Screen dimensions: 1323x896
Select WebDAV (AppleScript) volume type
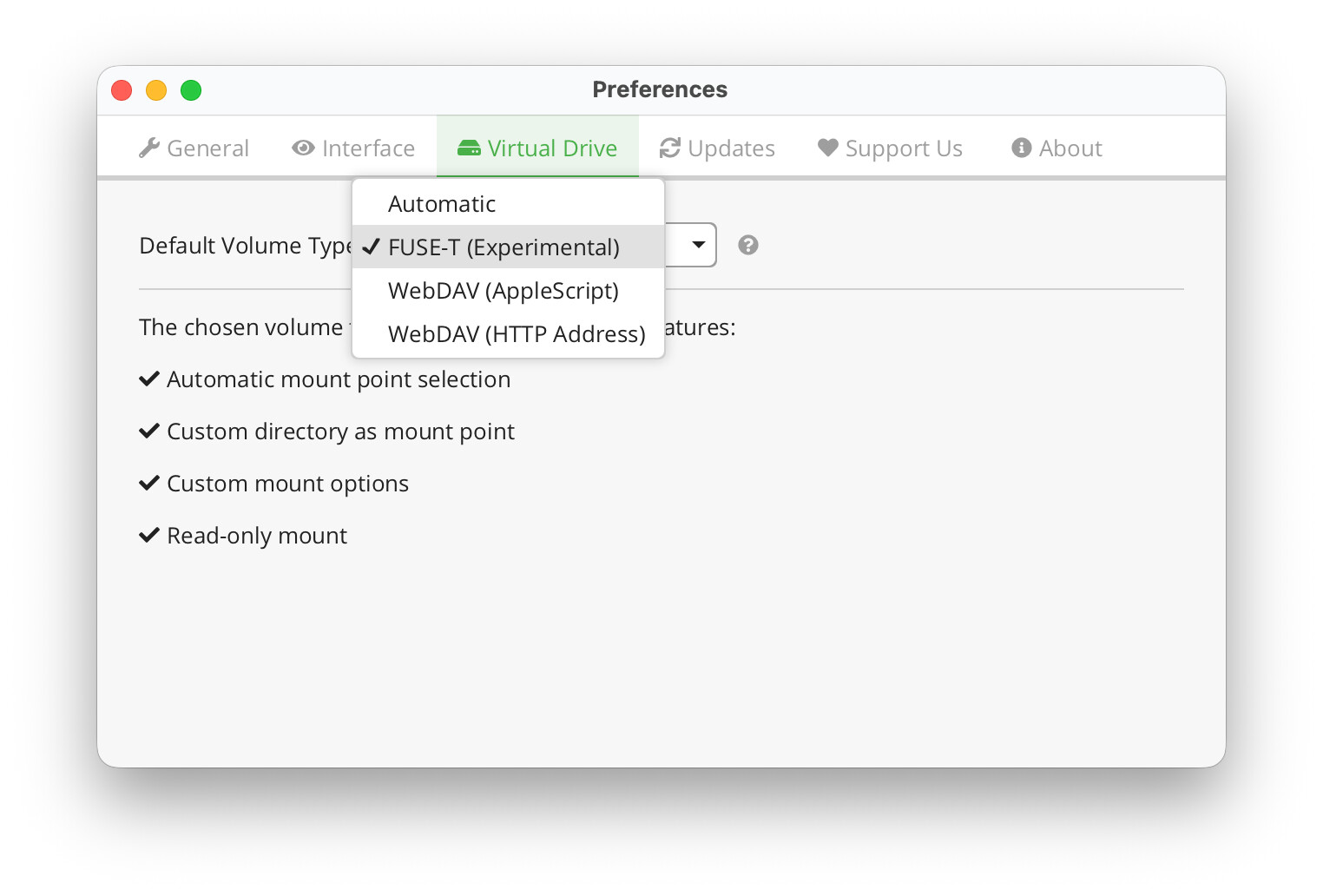pyautogui.click(x=503, y=291)
